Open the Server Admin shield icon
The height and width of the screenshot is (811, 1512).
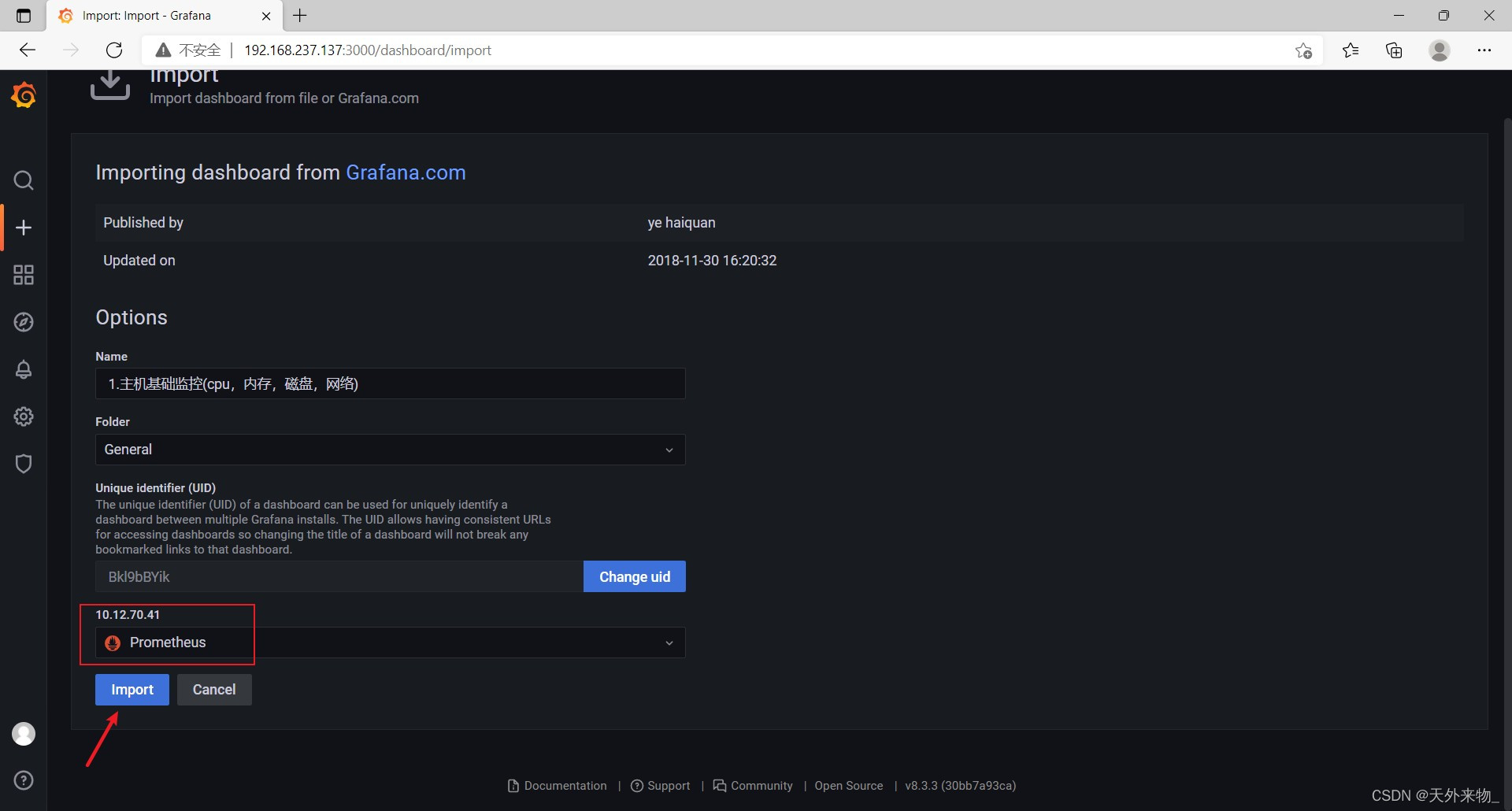click(x=24, y=464)
